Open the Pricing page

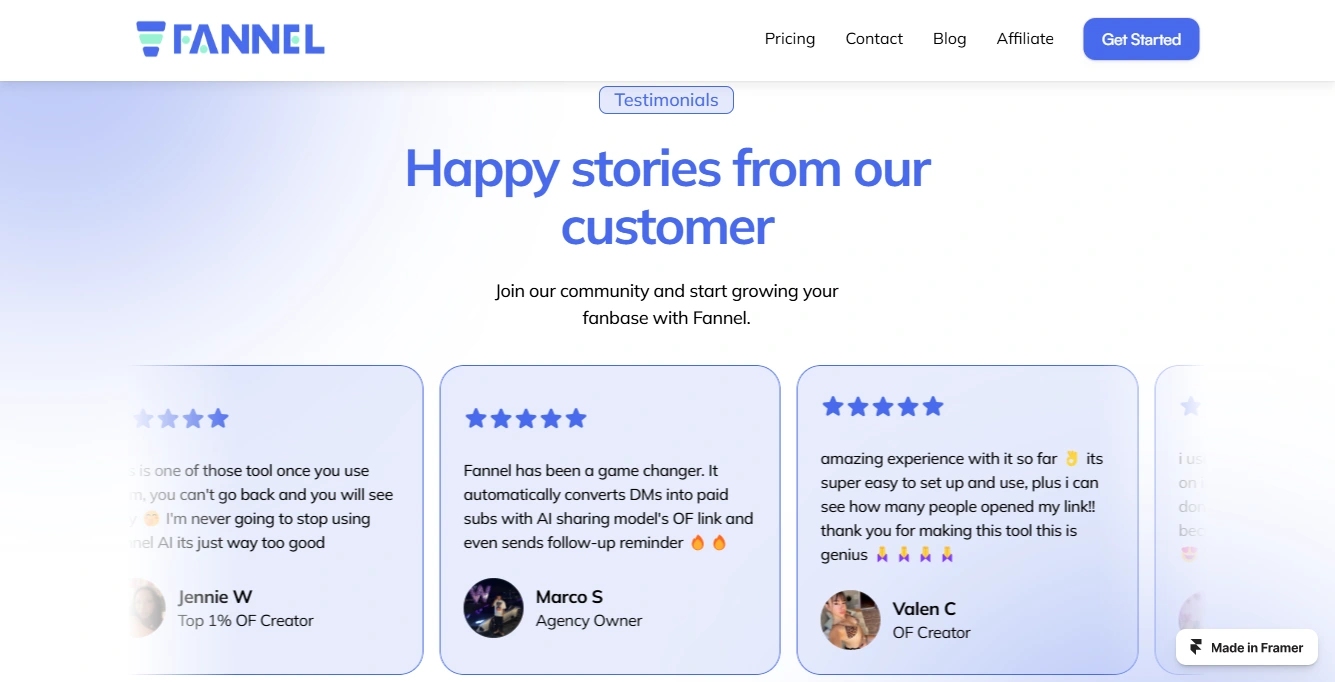790,39
